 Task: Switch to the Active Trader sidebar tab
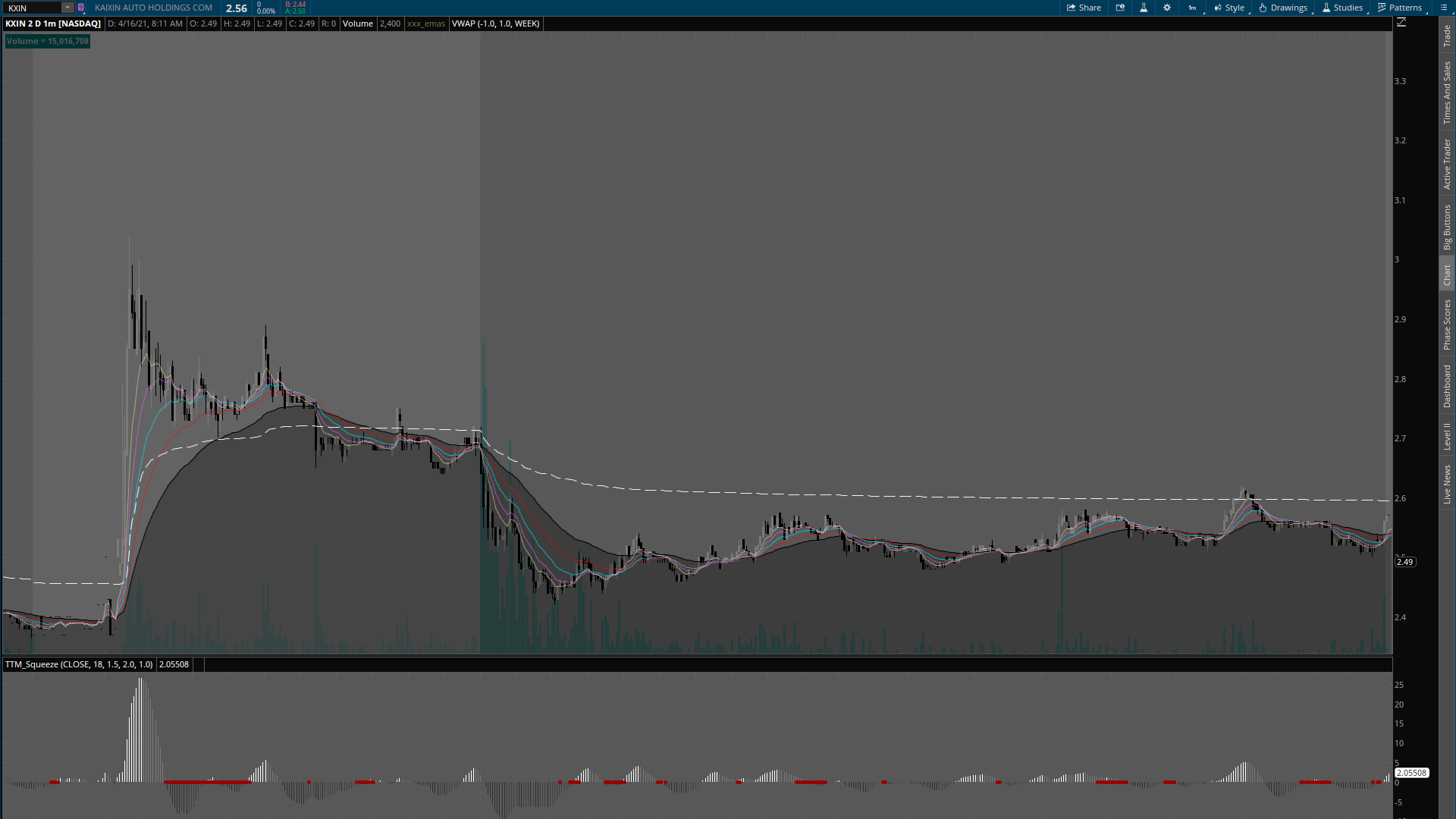coord(1447,164)
